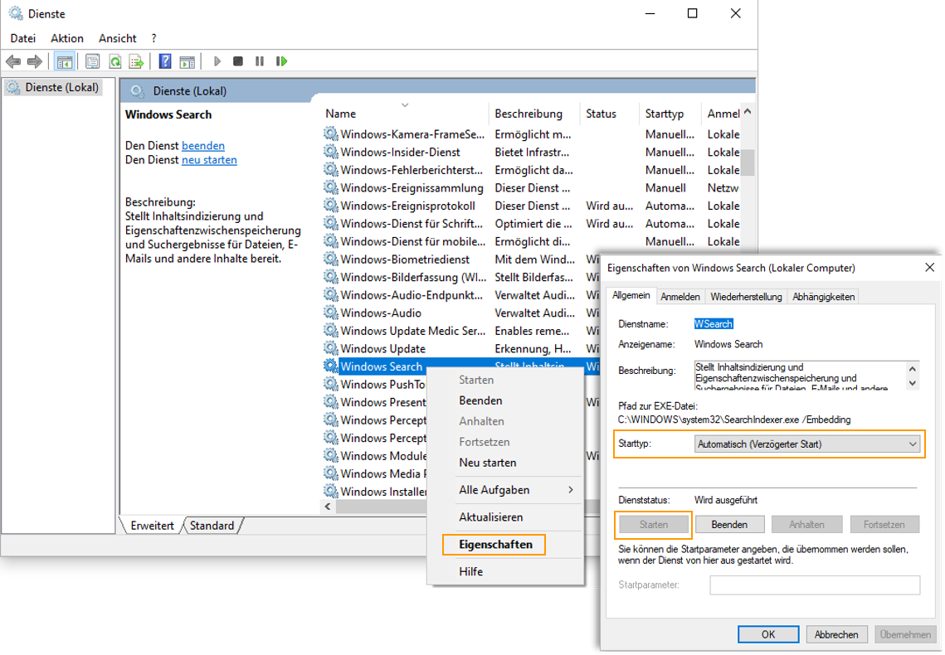Click the gear icon of Windows Update
945x655 pixels.
pyautogui.click(x=331, y=348)
